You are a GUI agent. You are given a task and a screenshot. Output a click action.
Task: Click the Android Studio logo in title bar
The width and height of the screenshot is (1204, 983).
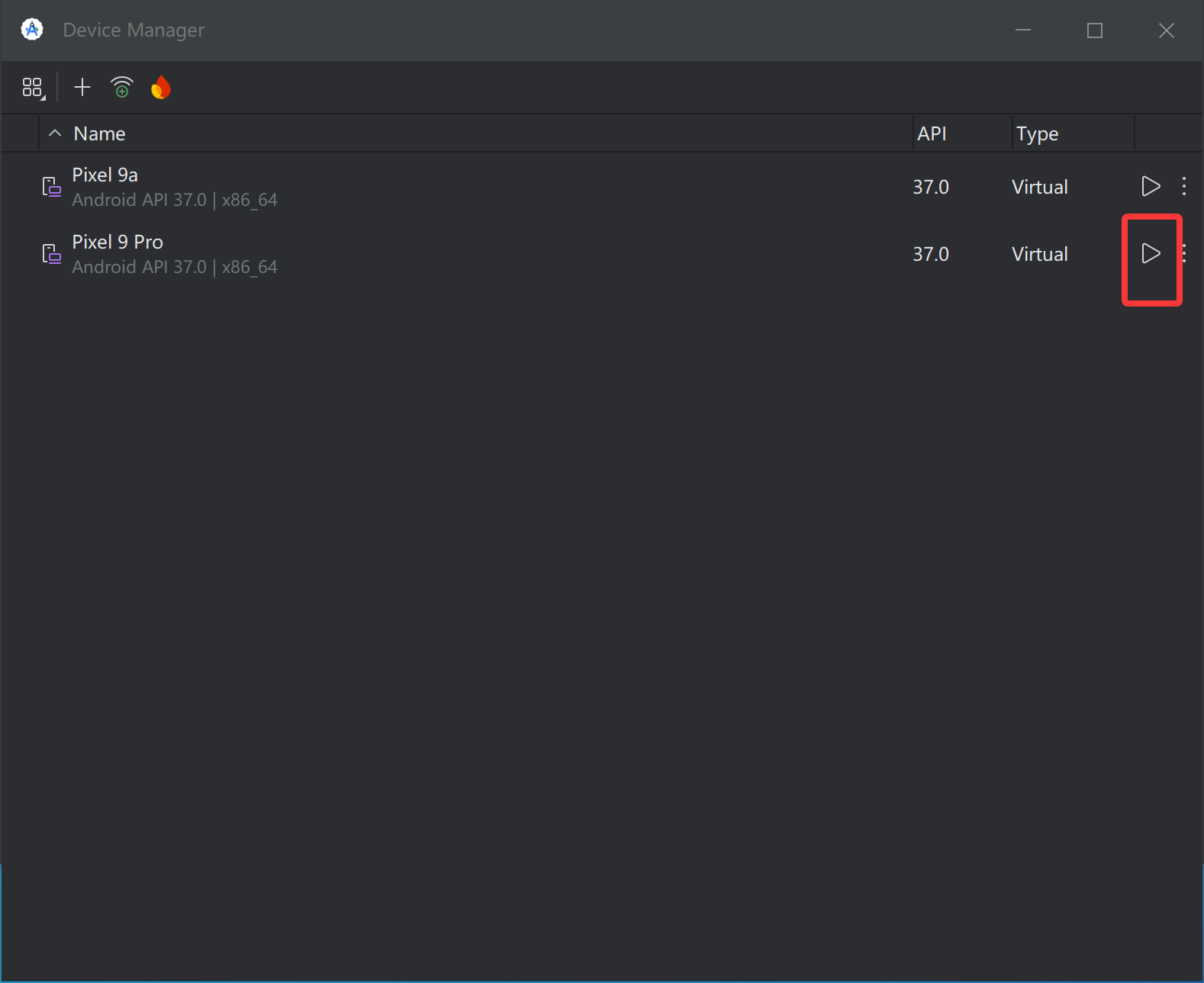[x=32, y=30]
